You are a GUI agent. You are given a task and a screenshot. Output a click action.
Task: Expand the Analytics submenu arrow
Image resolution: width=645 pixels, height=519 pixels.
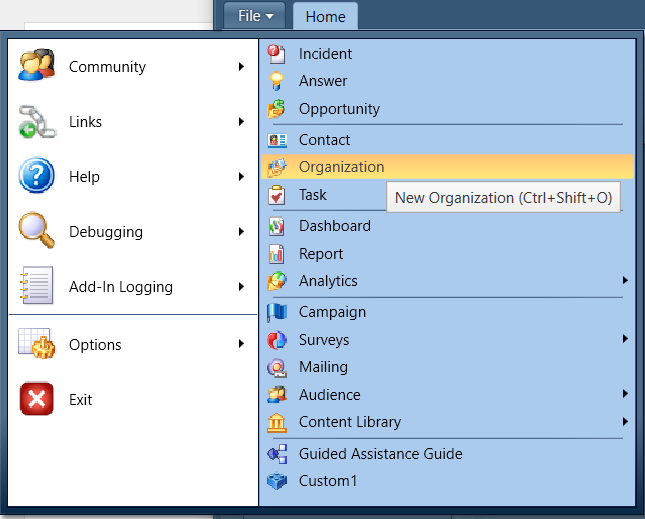tap(625, 280)
